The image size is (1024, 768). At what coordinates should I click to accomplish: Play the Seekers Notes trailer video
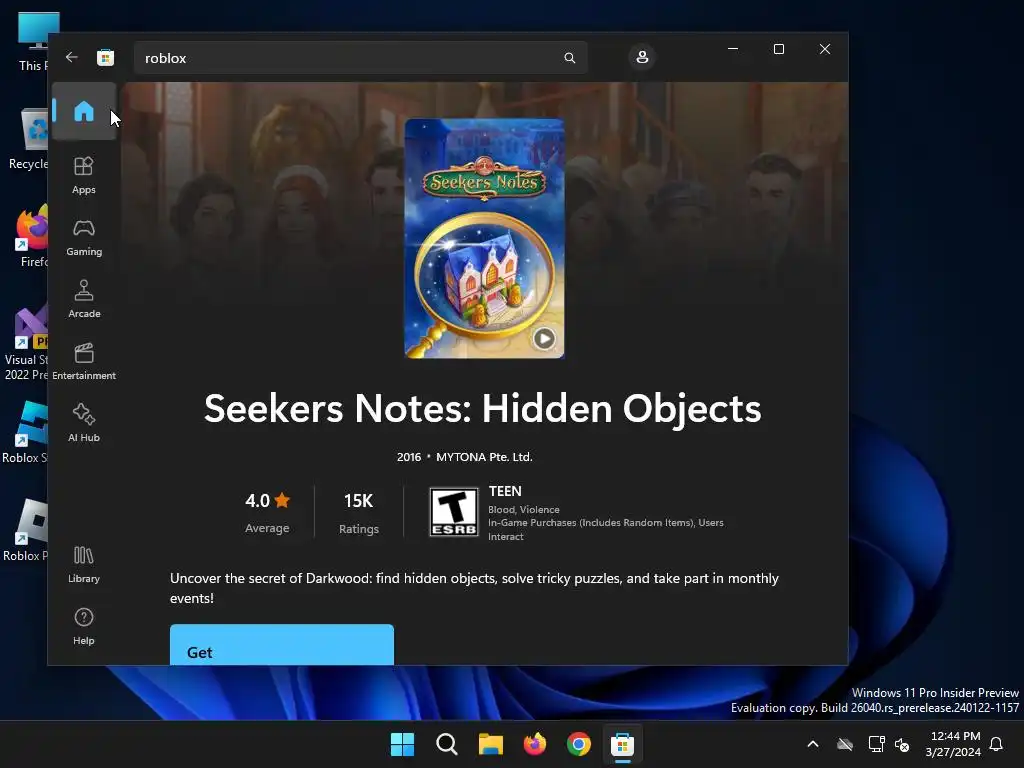(544, 338)
